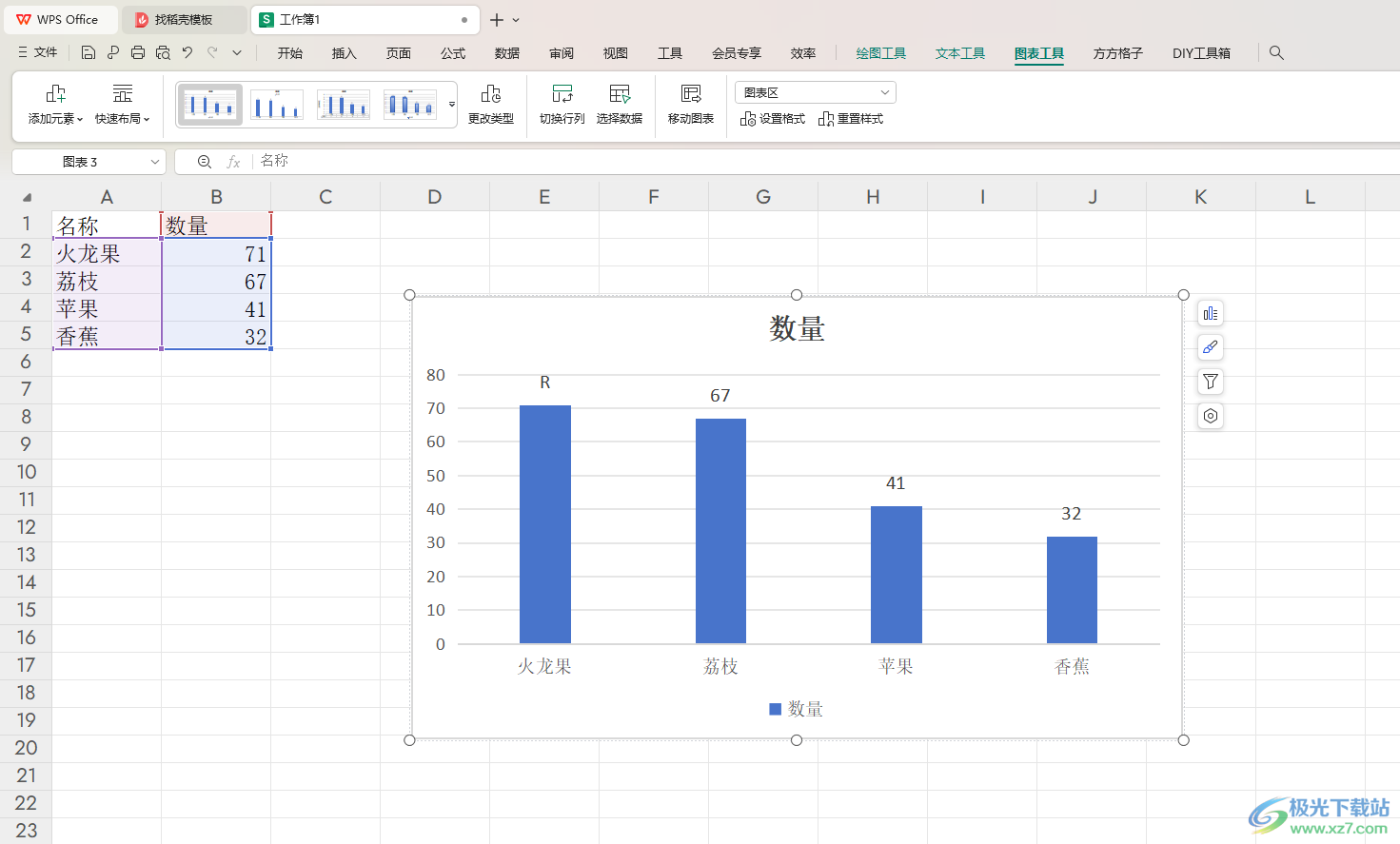Open the 公式 ribbon tab
This screenshot has height=844, width=1400.
(x=453, y=53)
